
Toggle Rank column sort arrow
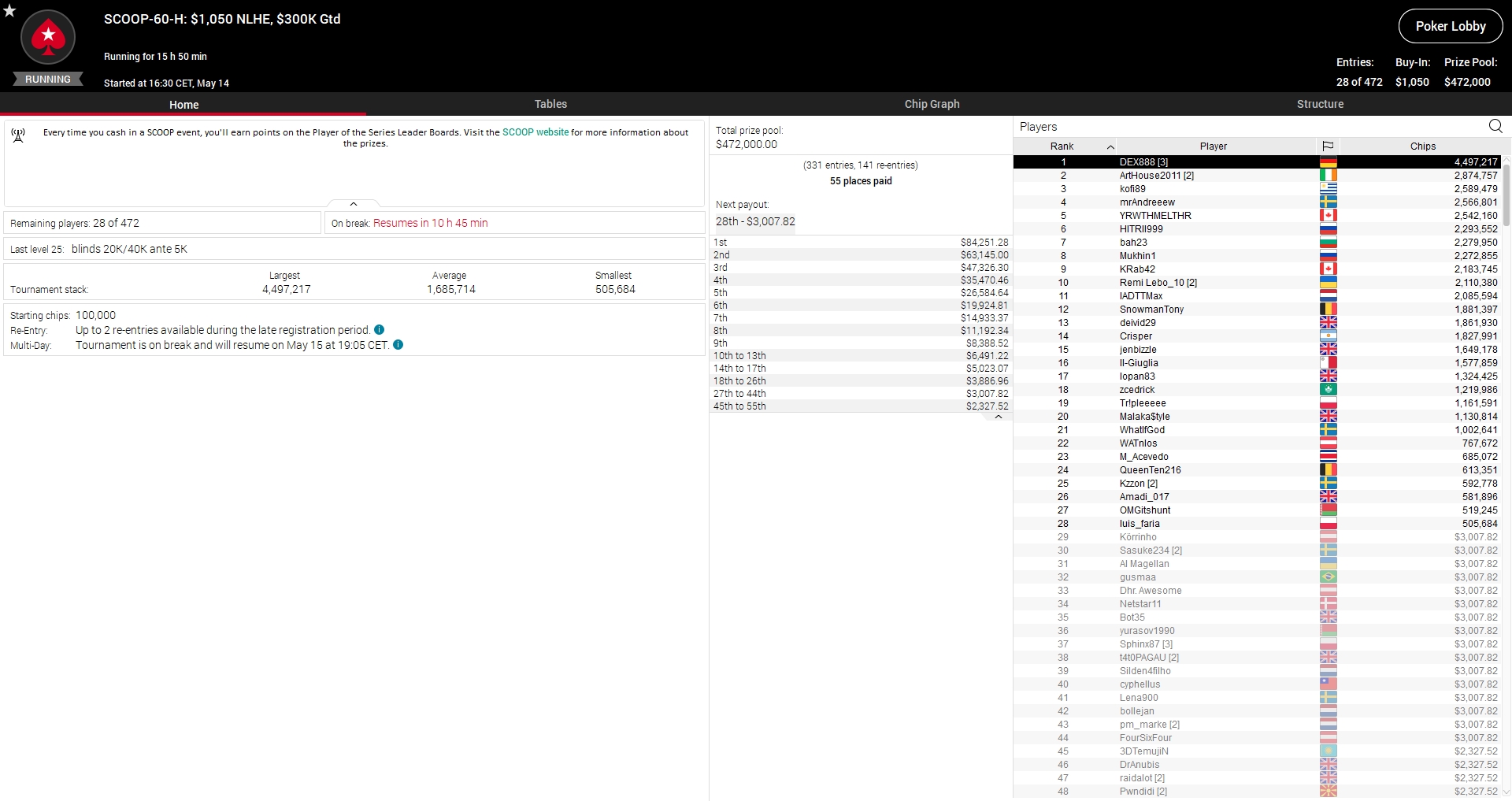pyautogui.click(x=1110, y=146)
